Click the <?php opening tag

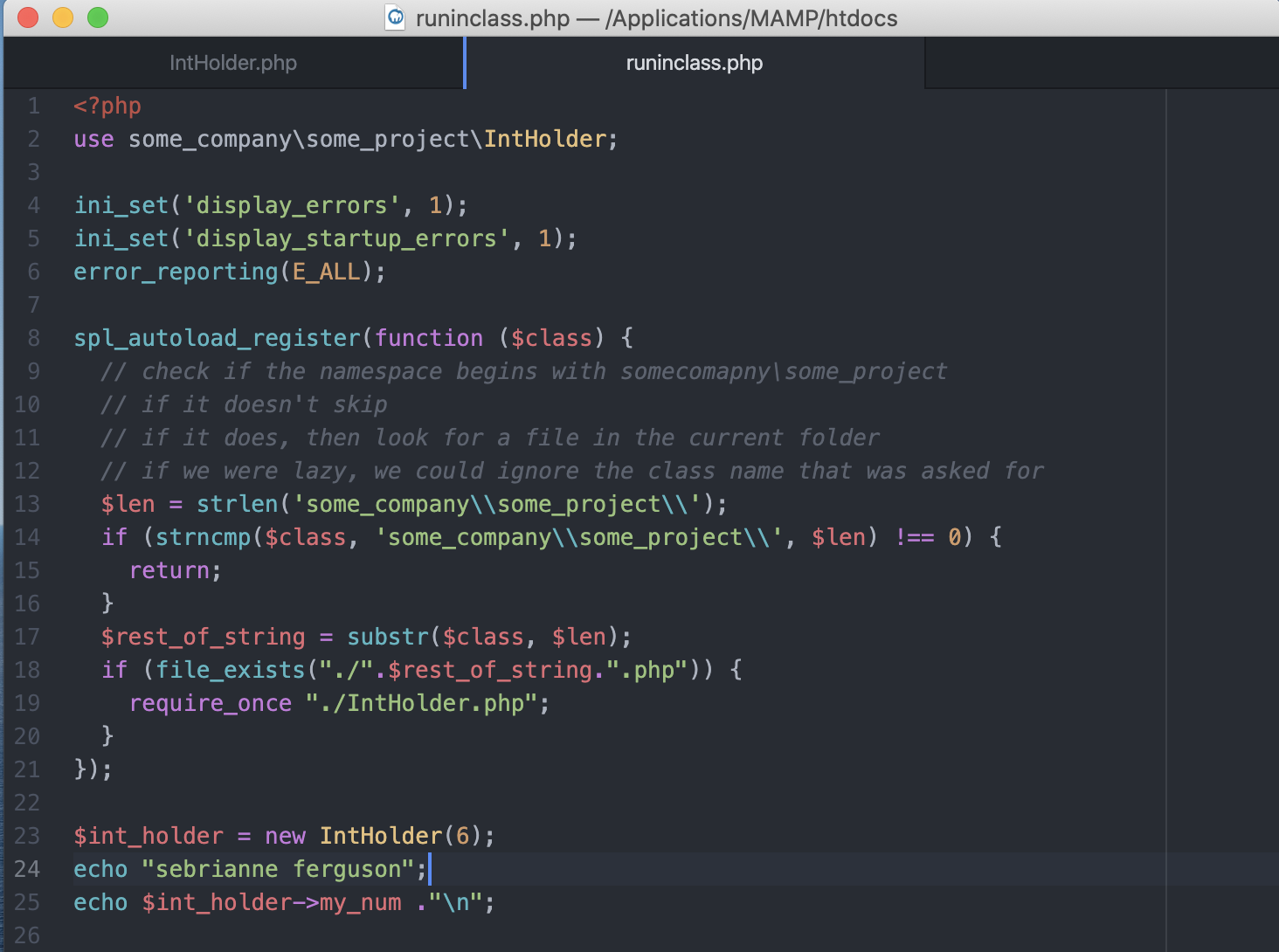point(107,106)
